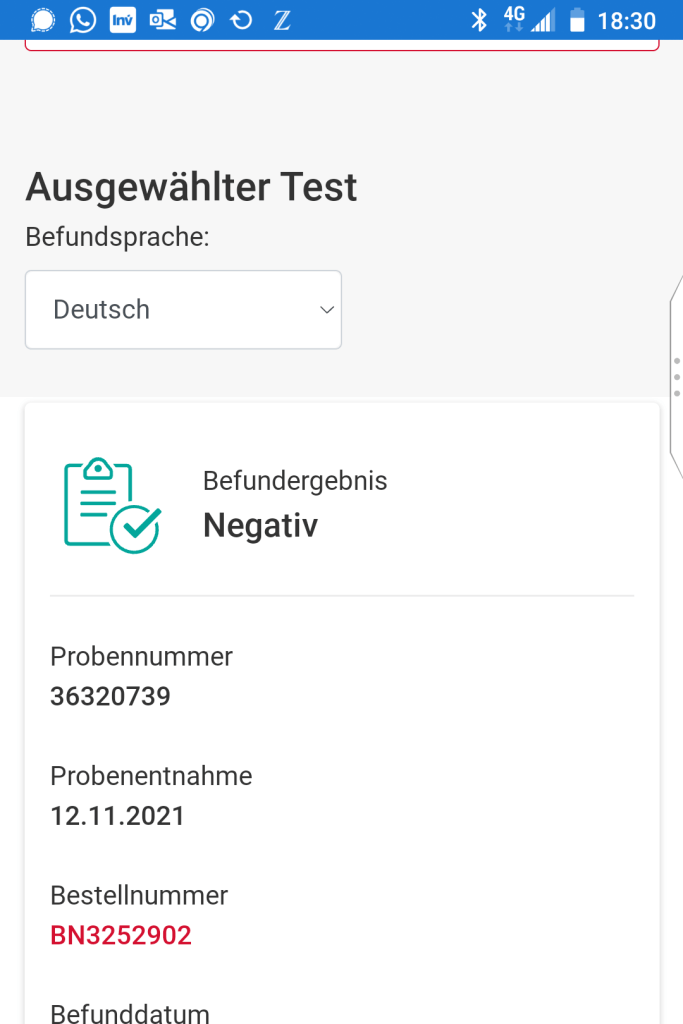Select the Probennummer value 36320739
Screen dimensions: 683x1024
(x=110, y=696)
